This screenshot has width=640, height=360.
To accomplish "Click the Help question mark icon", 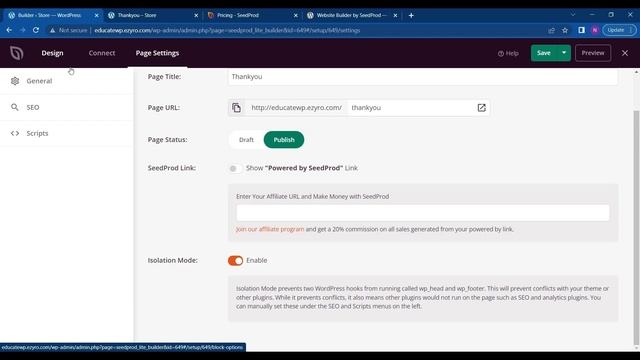I will coord(501,53).
